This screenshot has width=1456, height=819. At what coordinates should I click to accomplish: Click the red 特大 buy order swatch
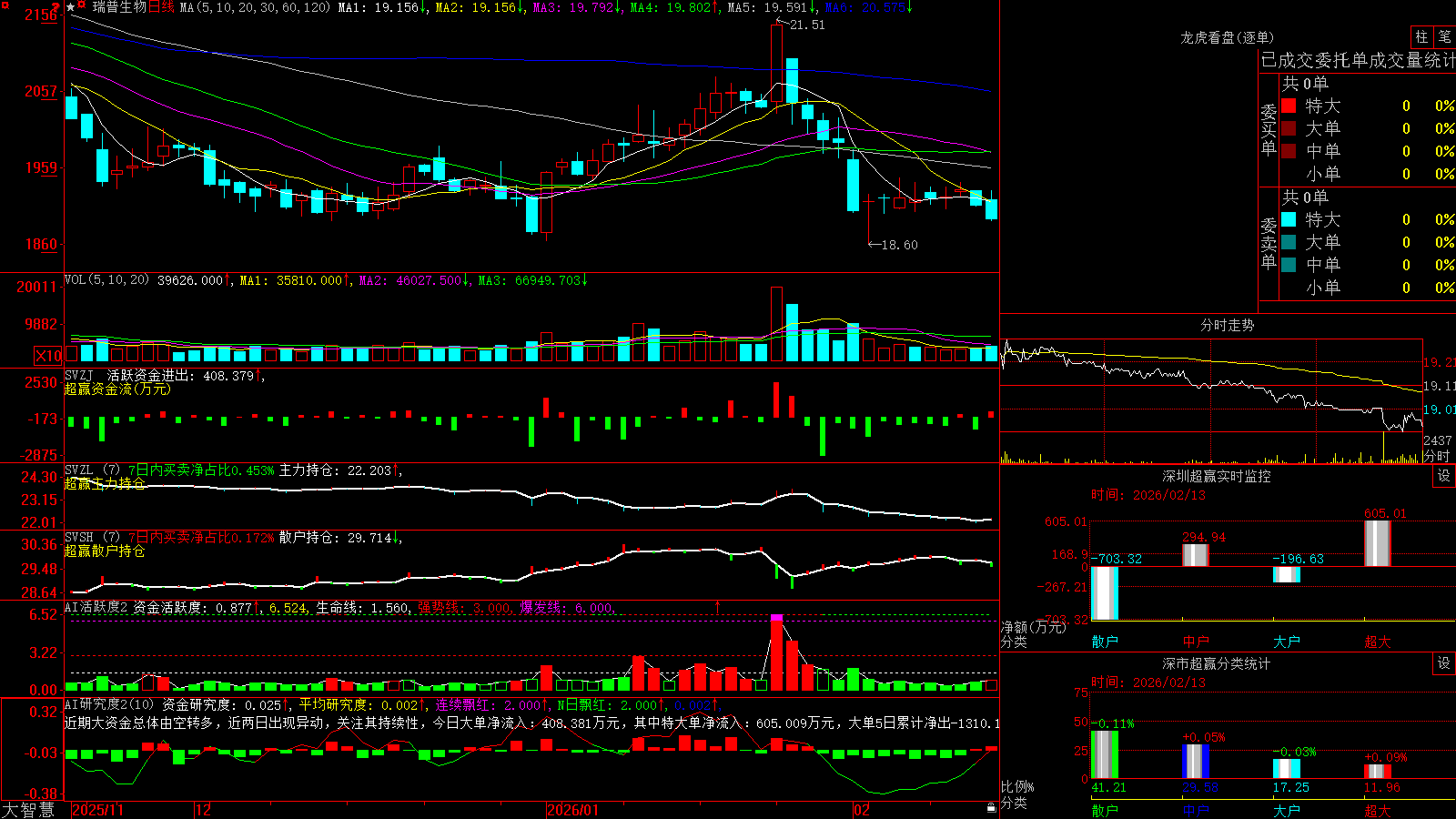[1289, 106]
